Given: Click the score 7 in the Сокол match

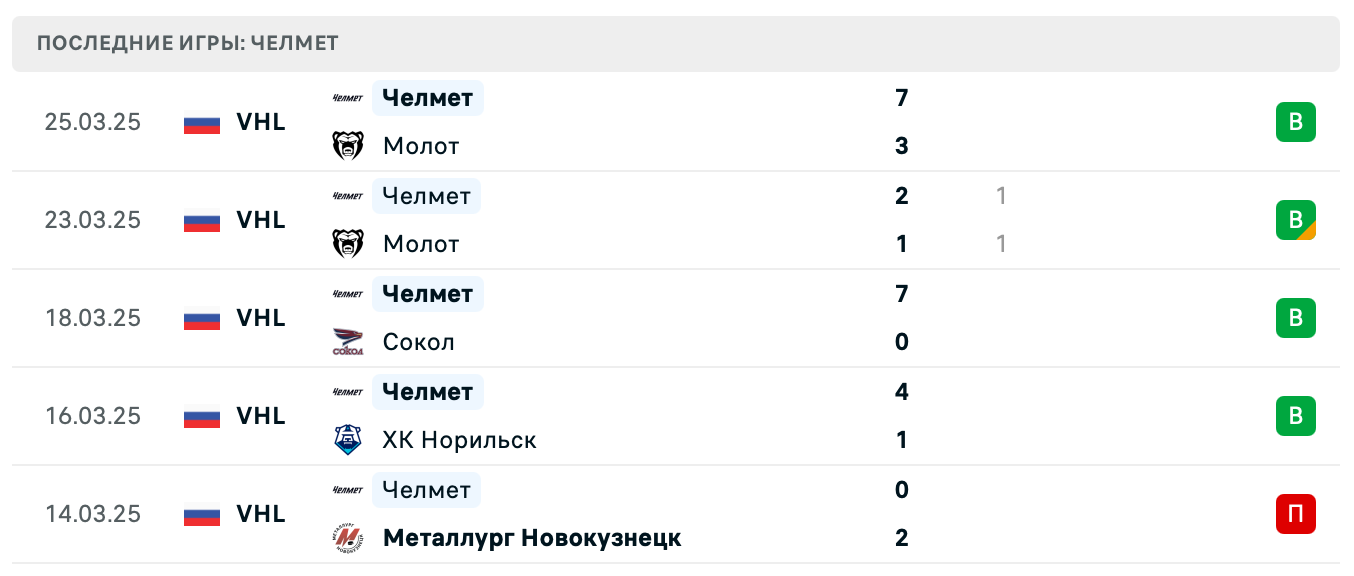Looking at the screenshot, I should [x=902, y=294].
